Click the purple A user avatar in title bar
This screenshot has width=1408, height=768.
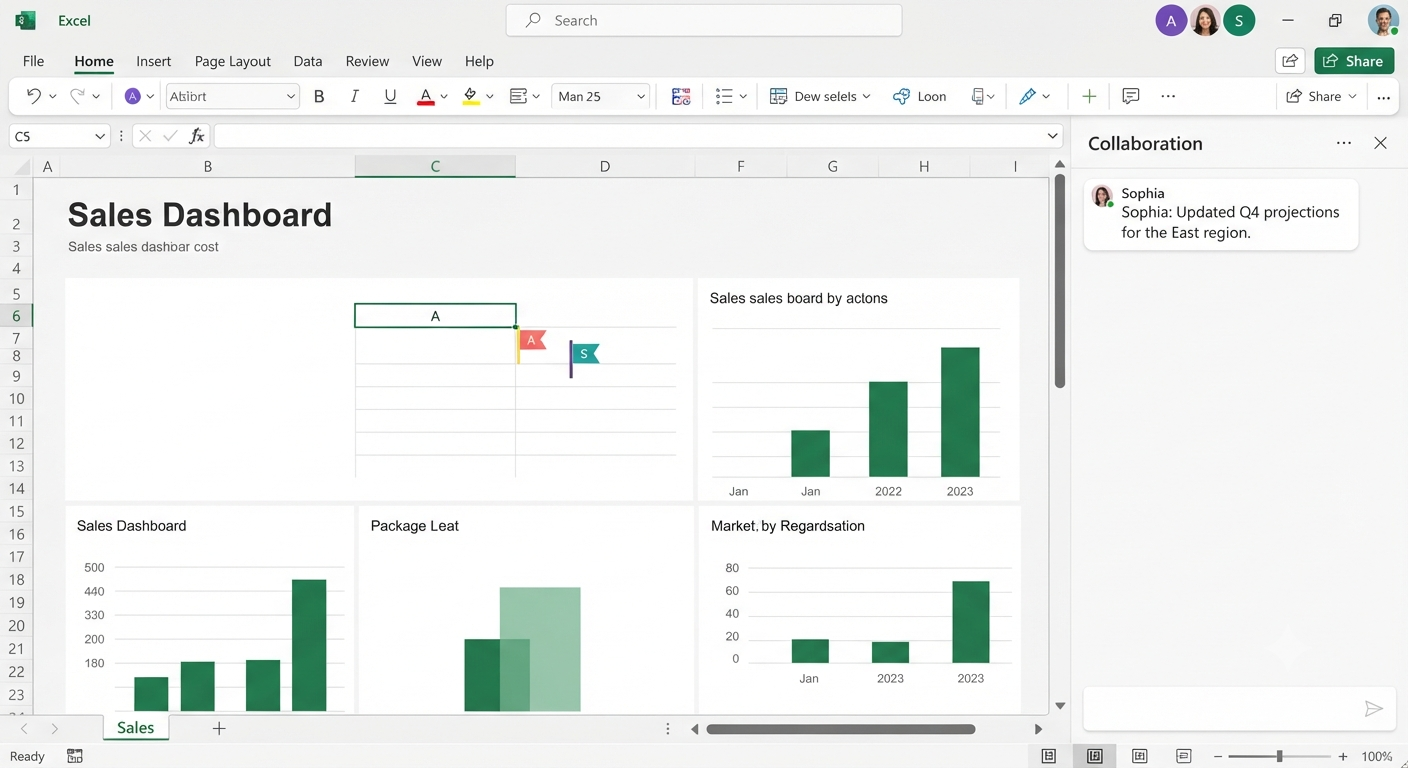1172,20
